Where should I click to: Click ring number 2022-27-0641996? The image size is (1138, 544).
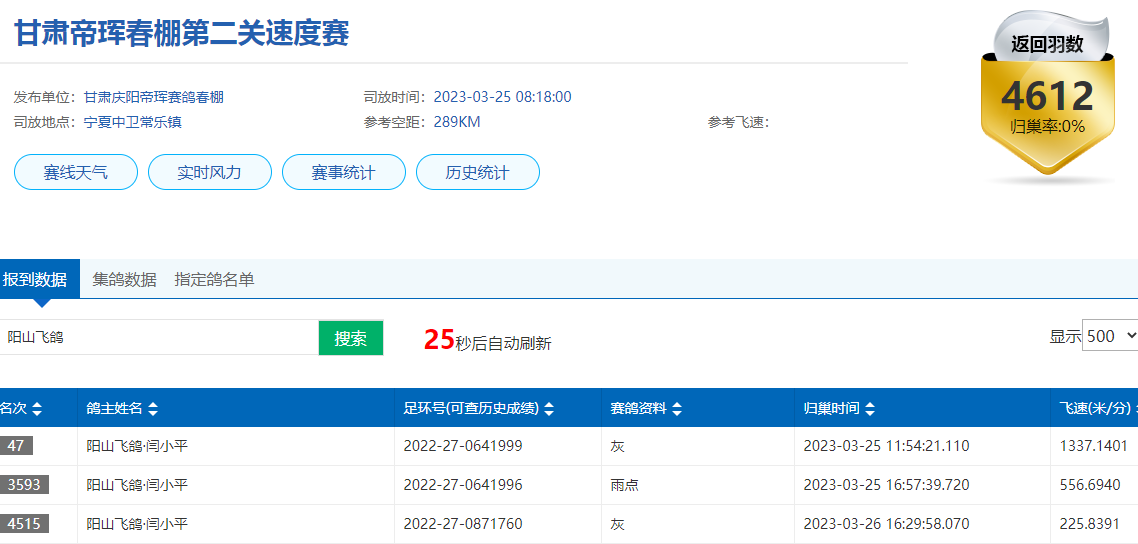463,485
